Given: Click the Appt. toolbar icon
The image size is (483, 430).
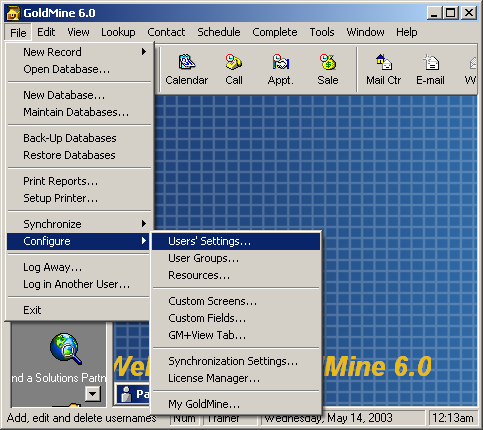Looking at the screenshot, I should (280, 70).
